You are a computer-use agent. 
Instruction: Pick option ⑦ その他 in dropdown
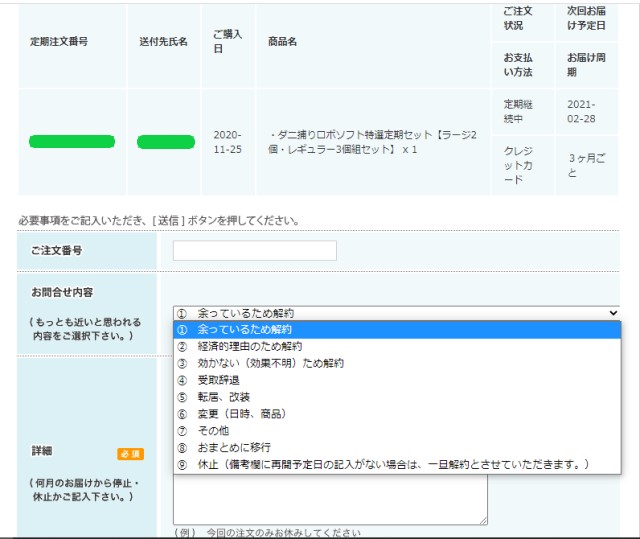(212, 431)
